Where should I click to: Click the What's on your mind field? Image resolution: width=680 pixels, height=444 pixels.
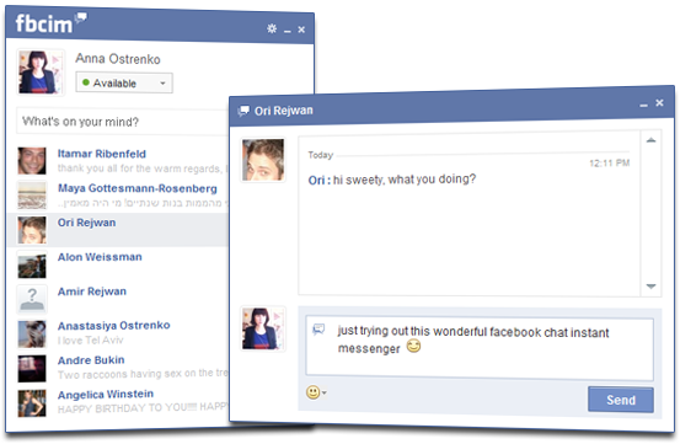123,121
